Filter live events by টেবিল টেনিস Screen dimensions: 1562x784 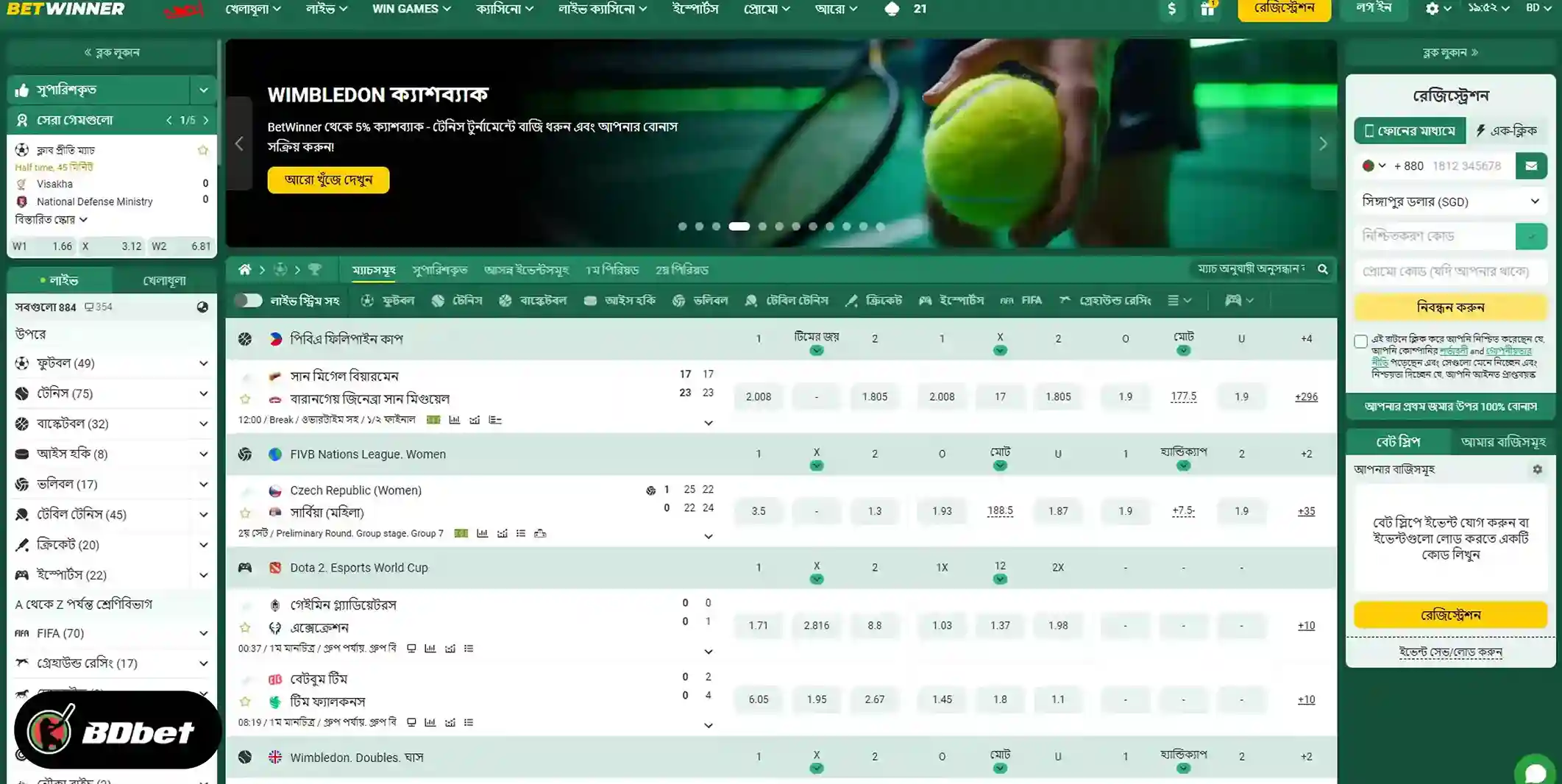787,301
